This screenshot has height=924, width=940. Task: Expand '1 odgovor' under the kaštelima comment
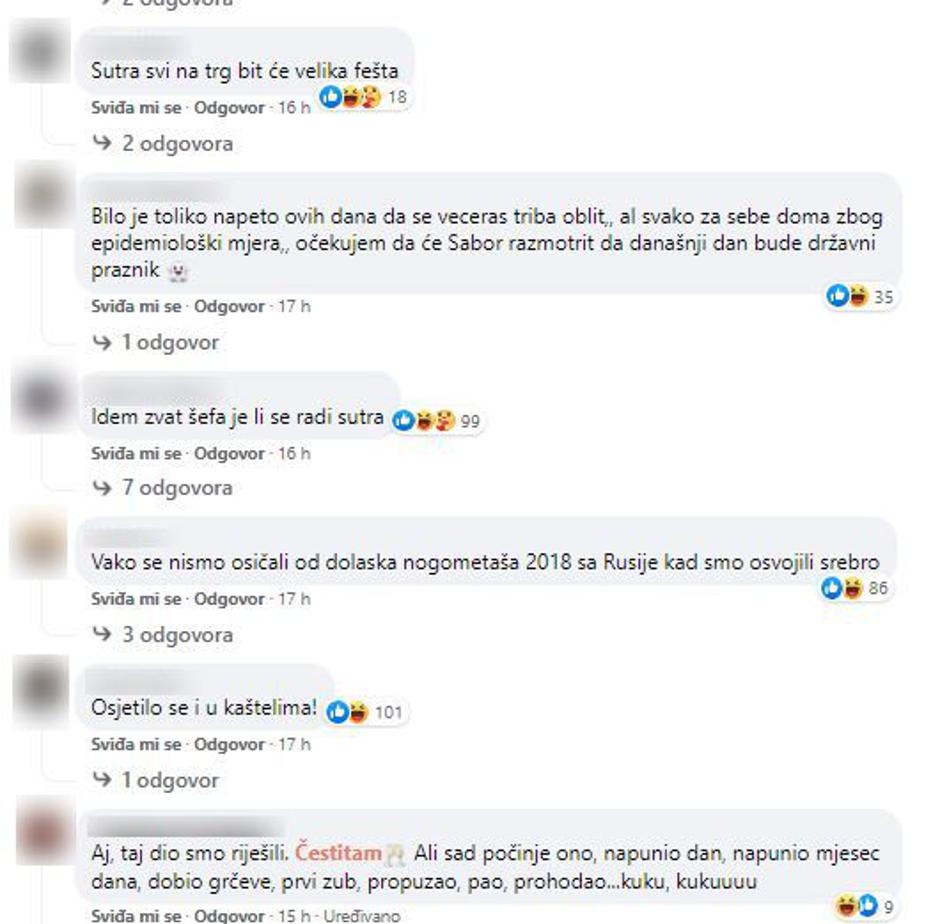point(156,780)
